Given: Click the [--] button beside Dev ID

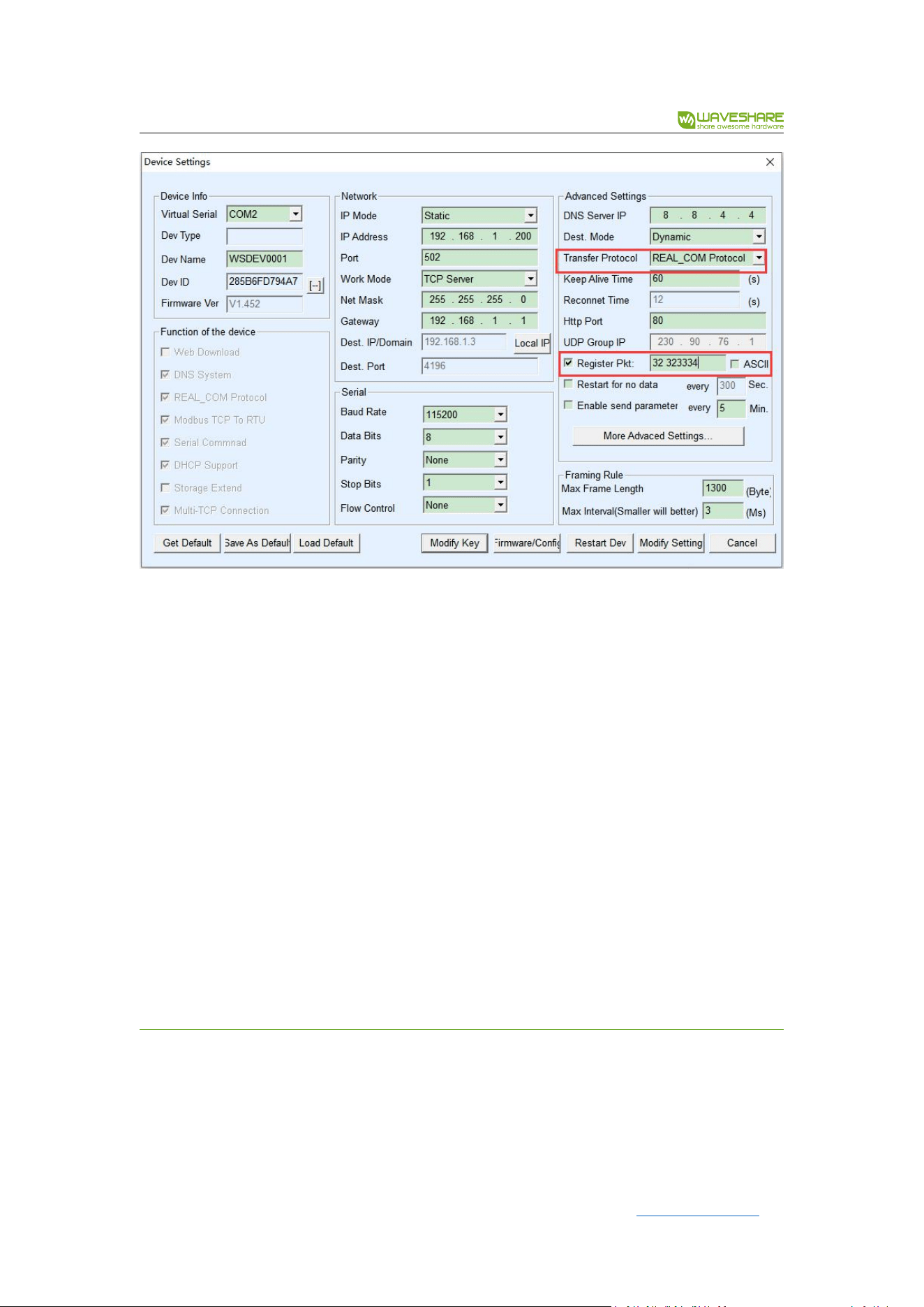Looking at the screenshot, I should click(x=315, y=286).
